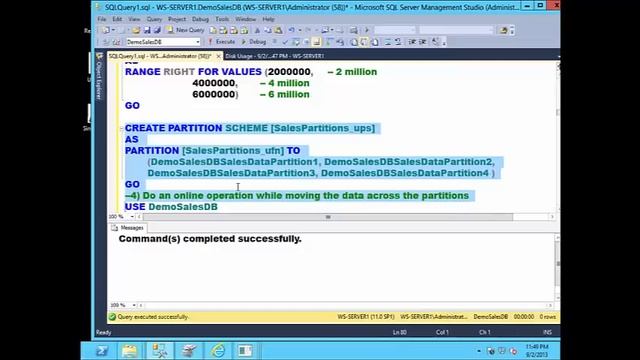Image resolution: width=640 pixels, height=360 pixels.
Task: Select Results to Text icon
Action: pos(354,42)
